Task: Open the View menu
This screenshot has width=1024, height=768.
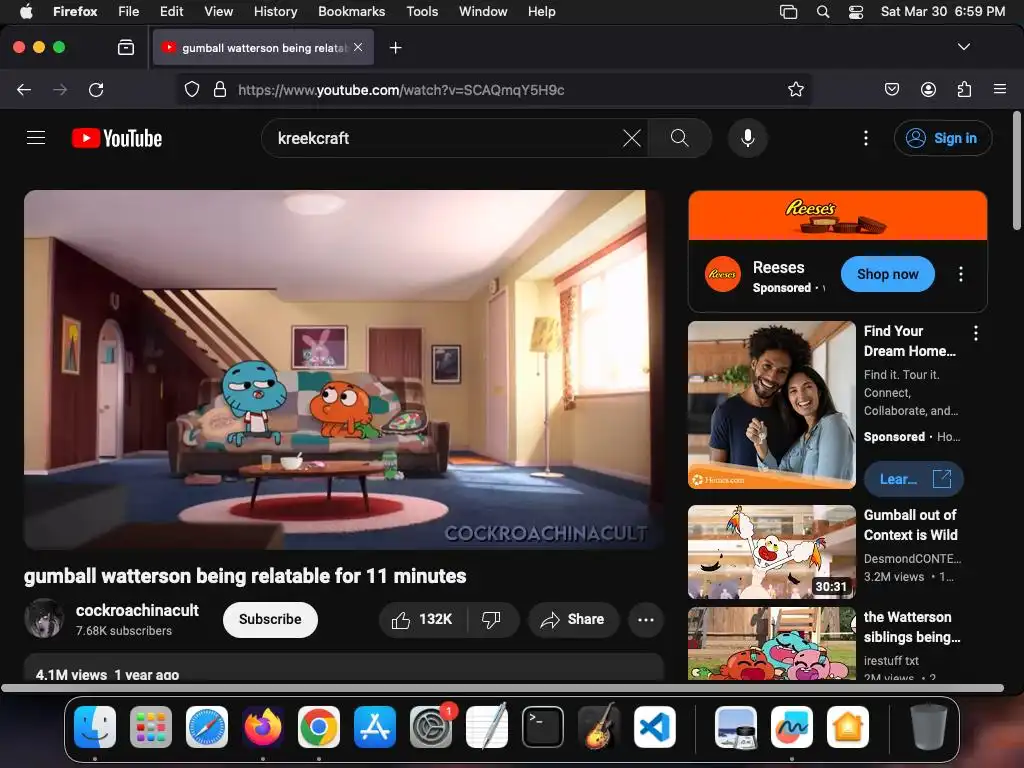Action: 218,11
